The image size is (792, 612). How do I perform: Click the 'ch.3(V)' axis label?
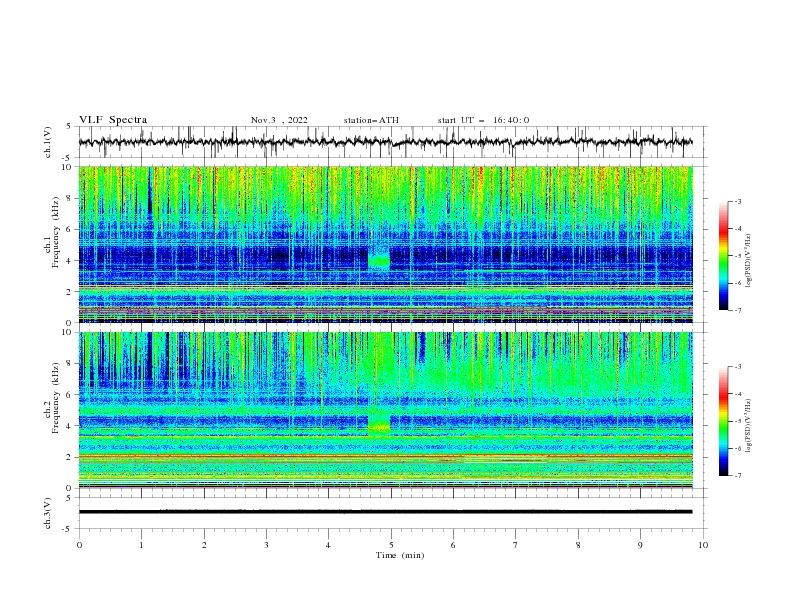point(47,513)
